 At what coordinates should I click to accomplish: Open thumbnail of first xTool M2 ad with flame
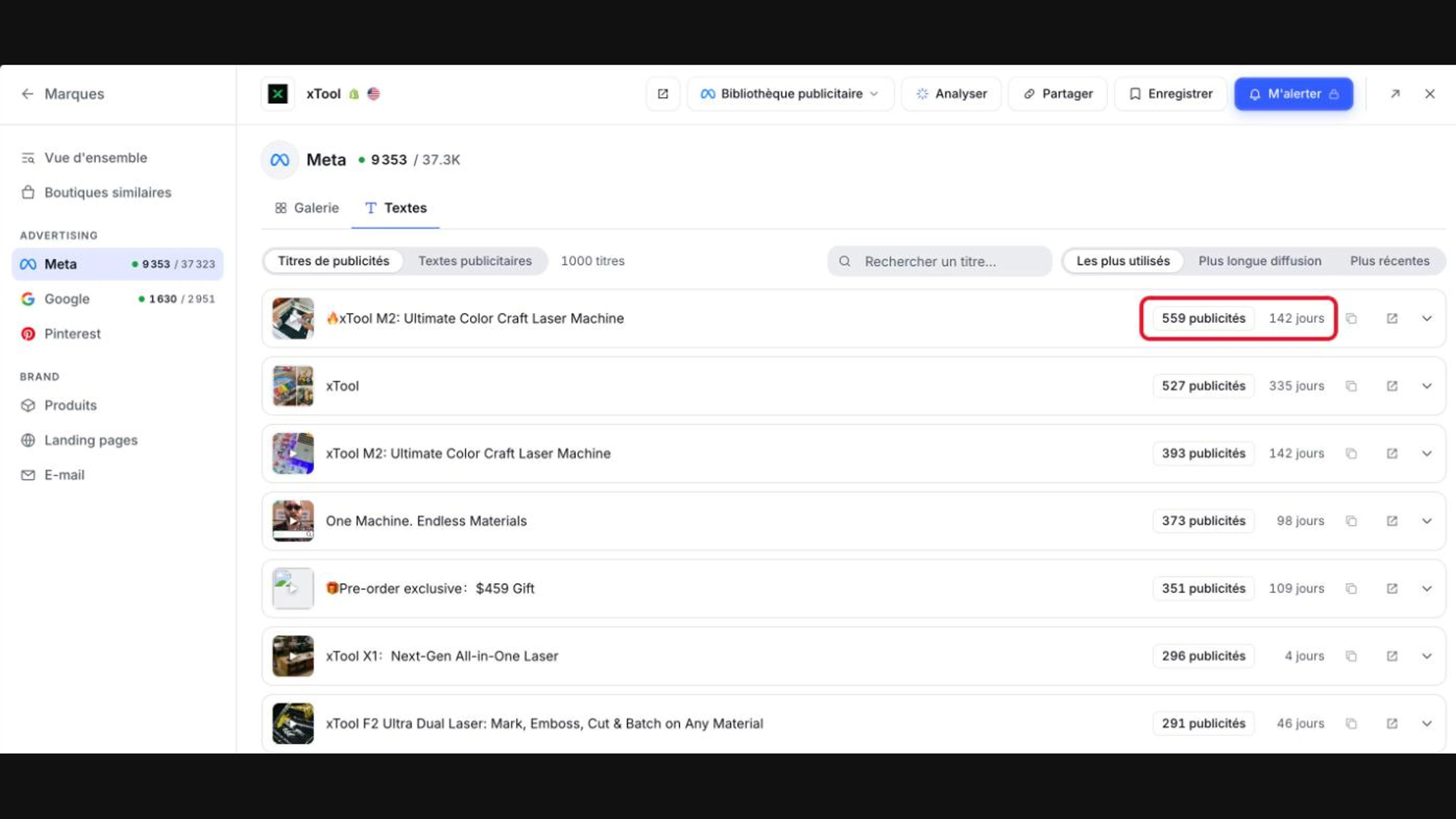[293, 319]
